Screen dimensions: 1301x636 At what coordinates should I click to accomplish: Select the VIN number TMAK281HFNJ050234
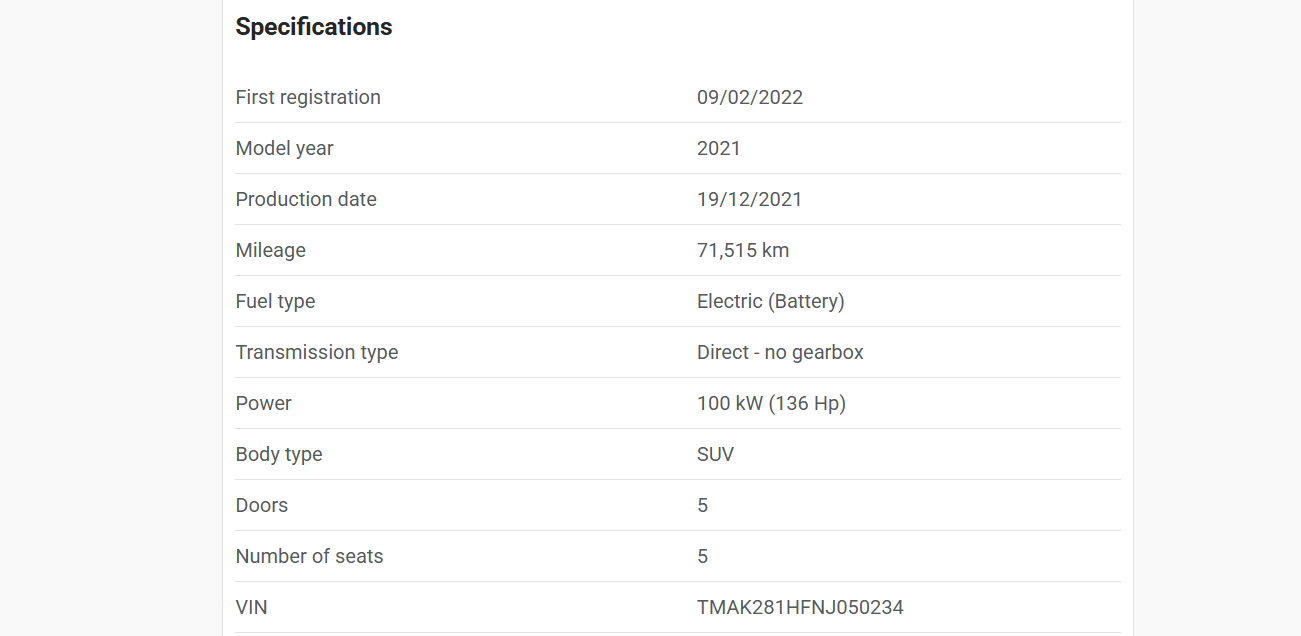800,607
